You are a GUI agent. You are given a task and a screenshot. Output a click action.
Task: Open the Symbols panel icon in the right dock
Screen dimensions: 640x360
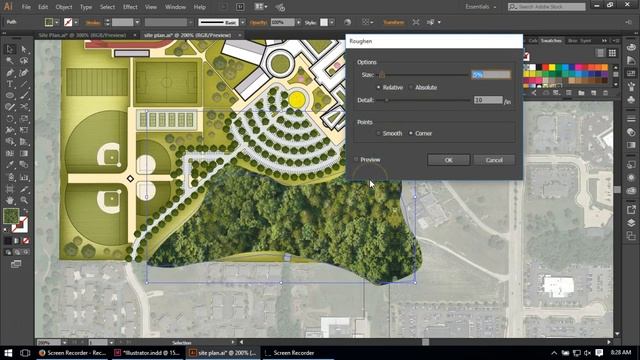coord(631,99)
